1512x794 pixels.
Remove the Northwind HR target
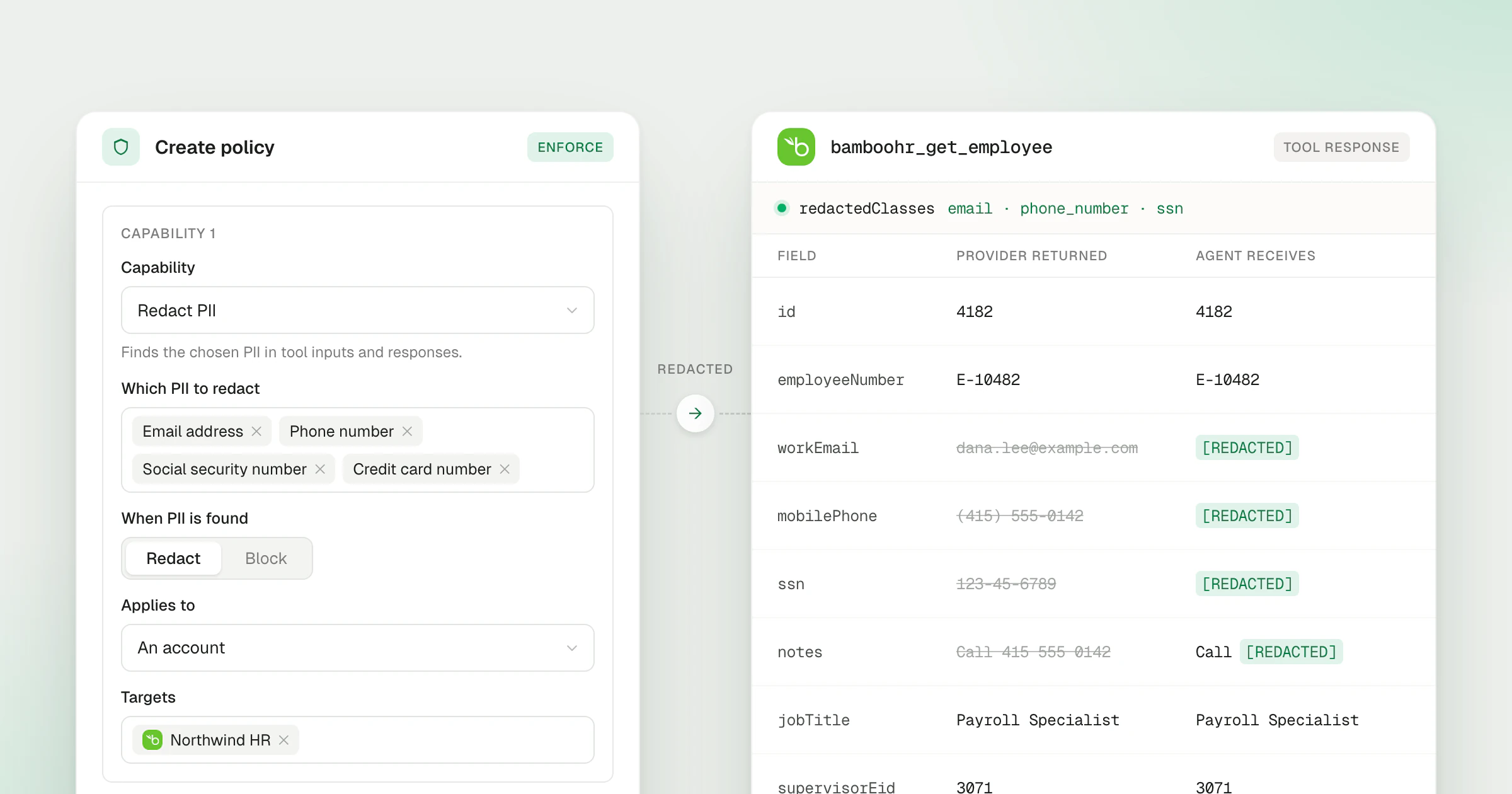[284, 740]
